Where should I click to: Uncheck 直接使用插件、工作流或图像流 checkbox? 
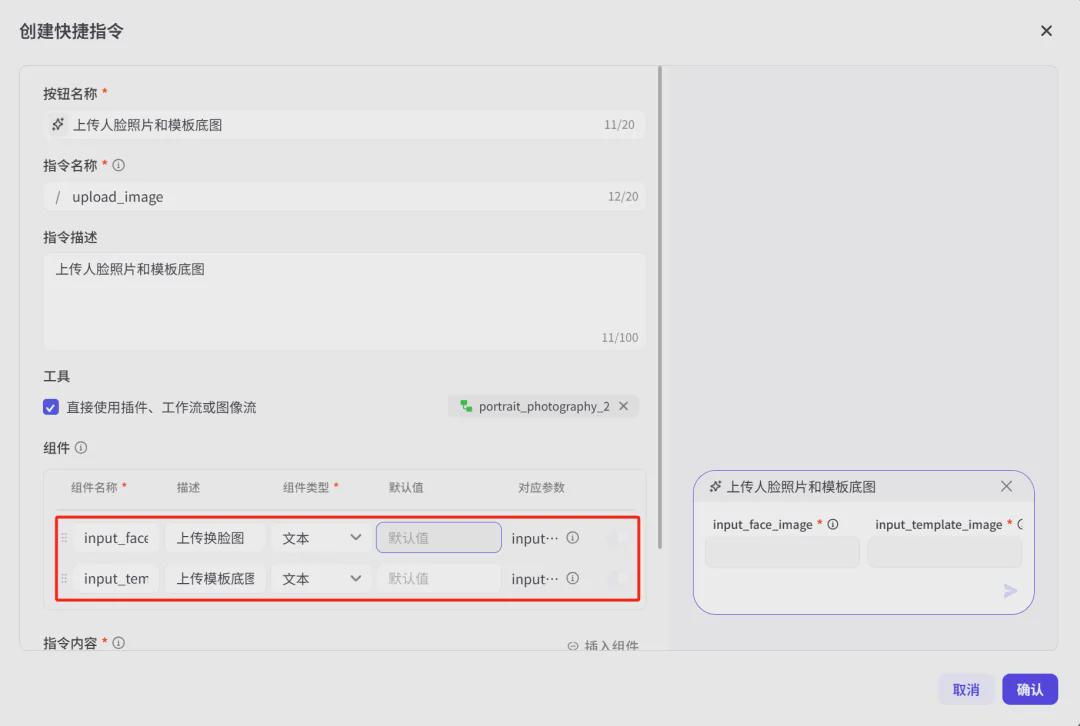(x=51, y=406)
